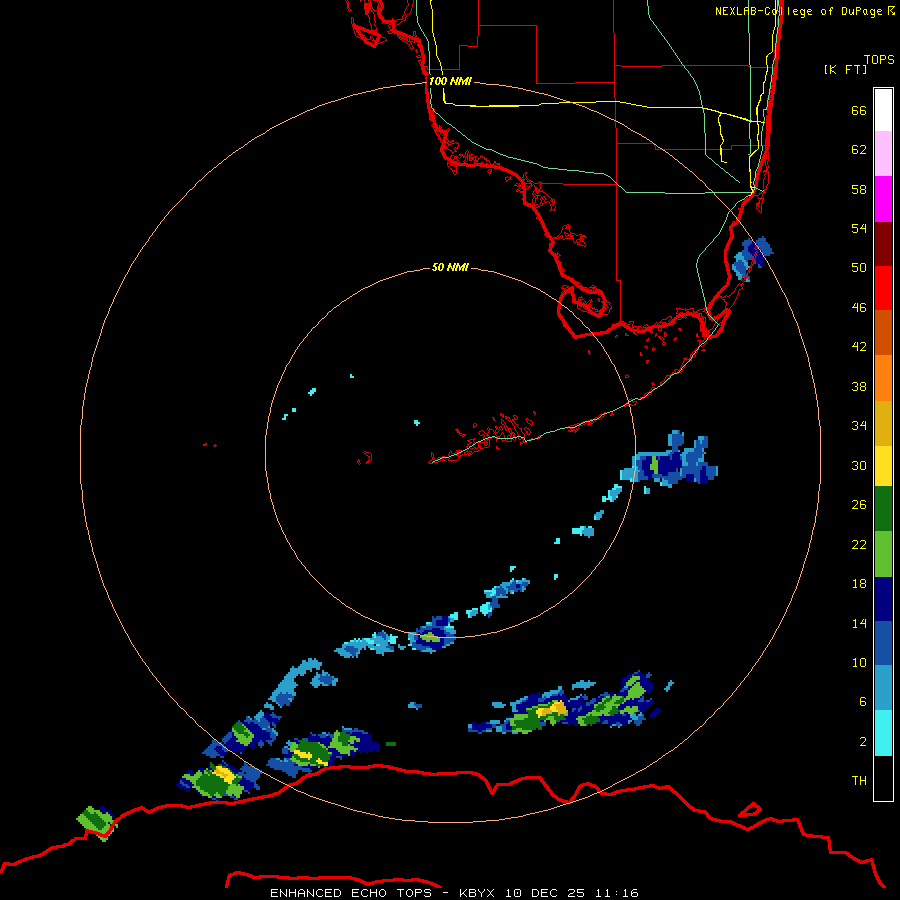900x900 pixels.
Task: Select the black TH legend swatch
Action: pos(883,778)
